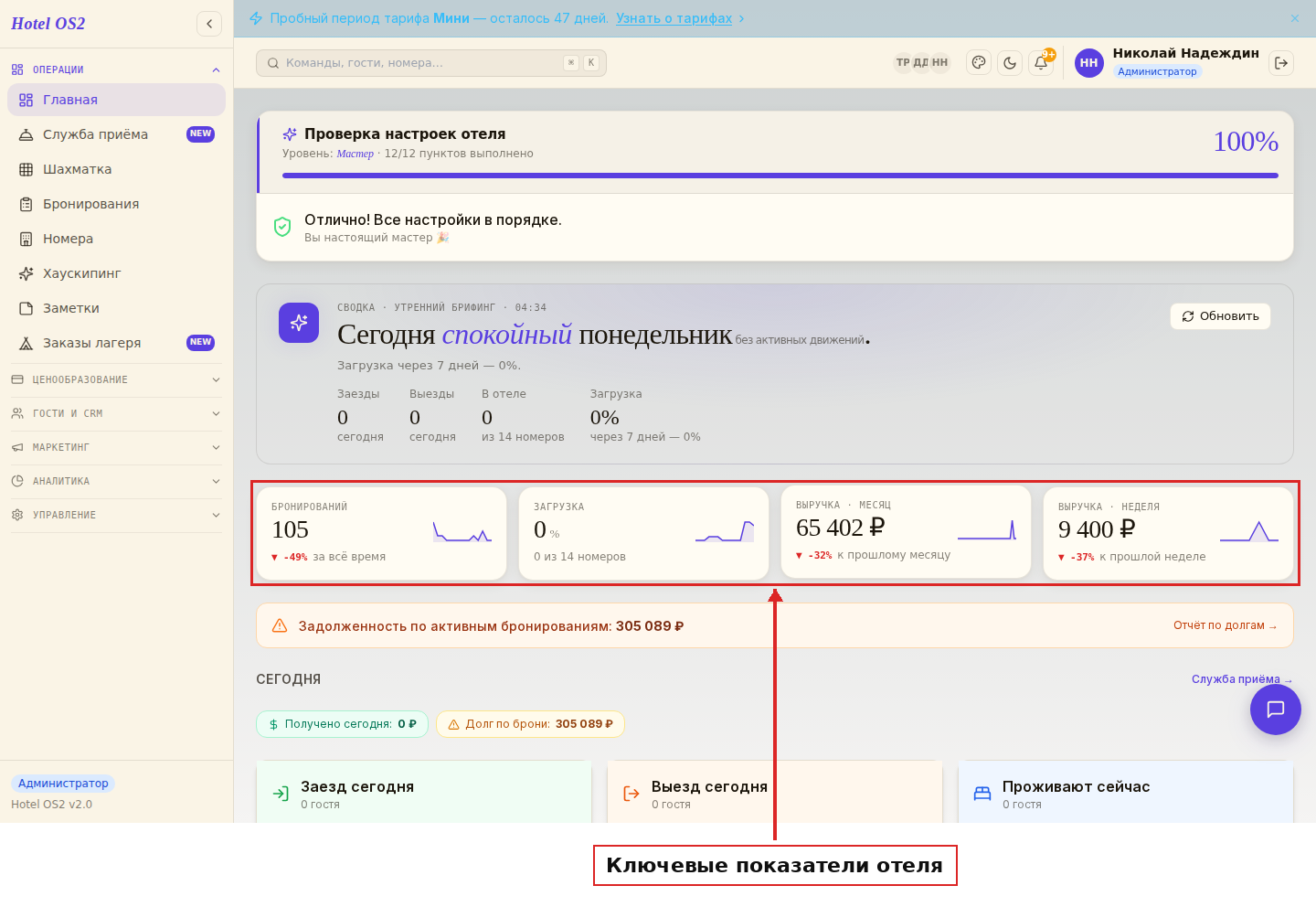The image size is (1316, 907).
Task: Open the НН user avatar
Action: [x=1088, y=63]
